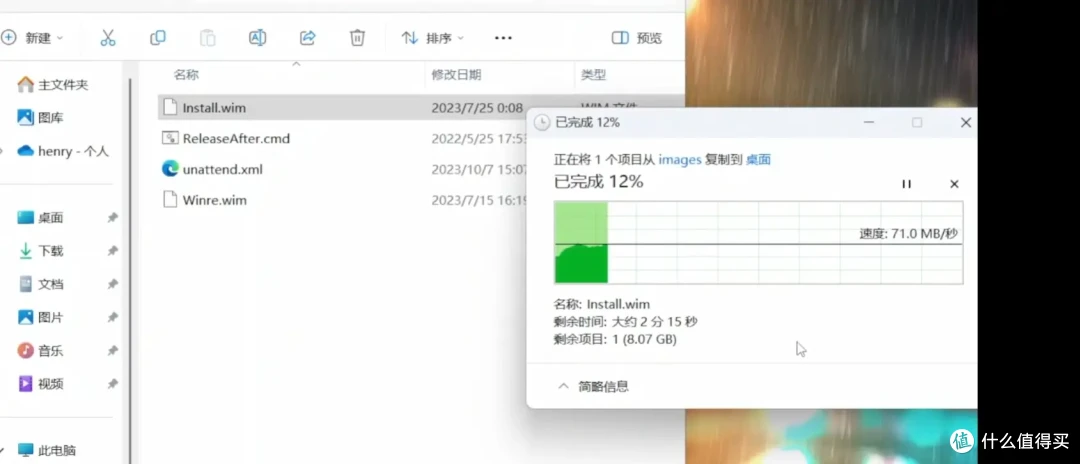This screenshot has width=1080, height=464.
Task: Open the 排序 (Sort) dropdown
Action: point(433,38)
